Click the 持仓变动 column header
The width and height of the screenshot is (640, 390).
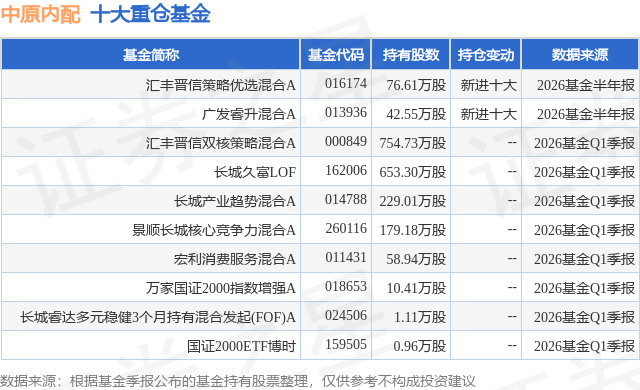click(486, 55)
